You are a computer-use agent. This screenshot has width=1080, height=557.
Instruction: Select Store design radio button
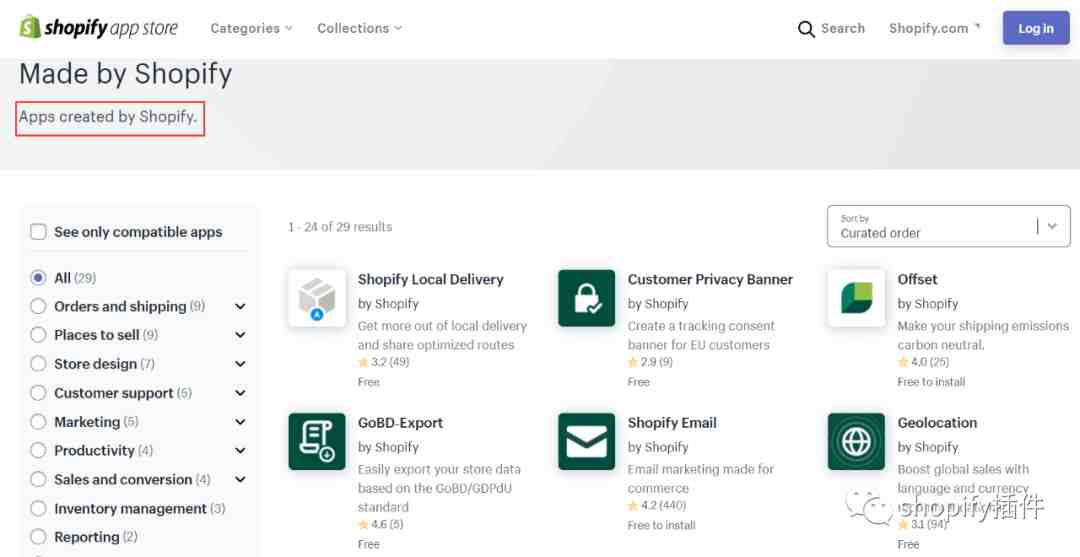(39, 364)
